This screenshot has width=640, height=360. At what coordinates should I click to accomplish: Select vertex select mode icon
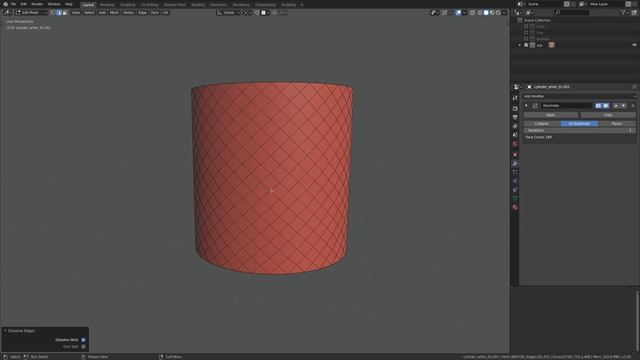click(x=53, y=13)
